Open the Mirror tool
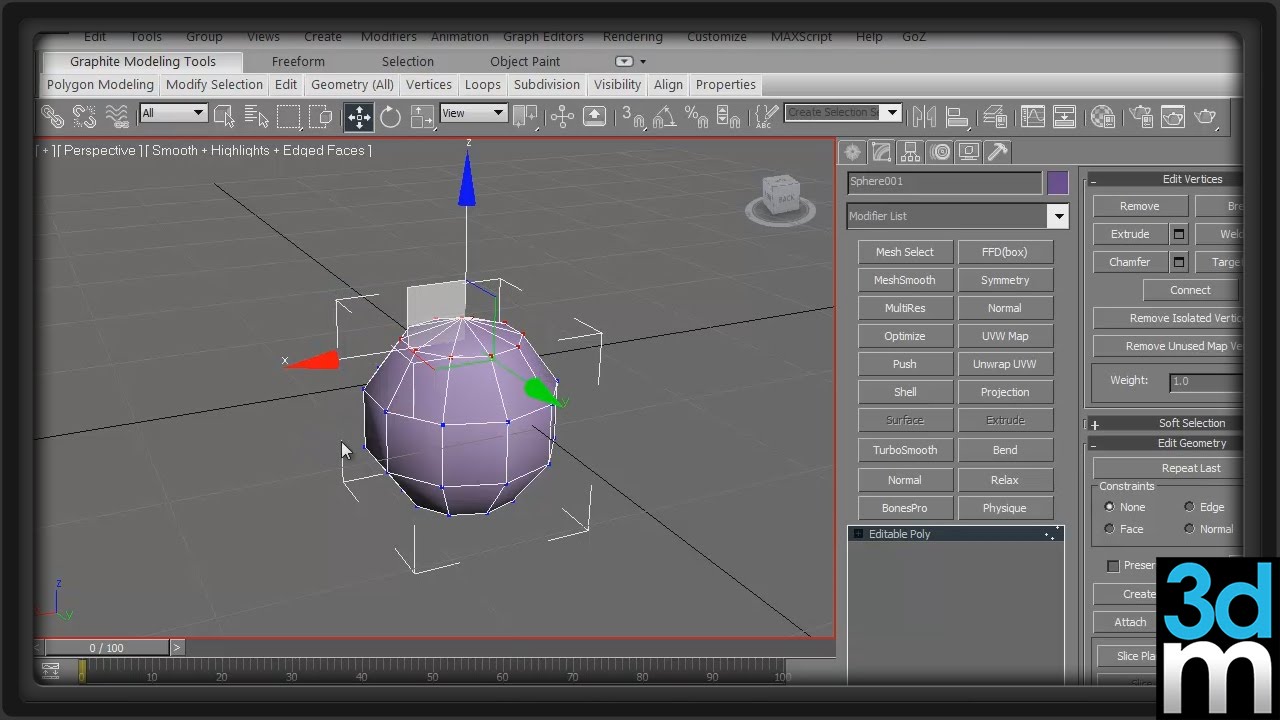The image size is (1280, 720). (x=923, y=117)
